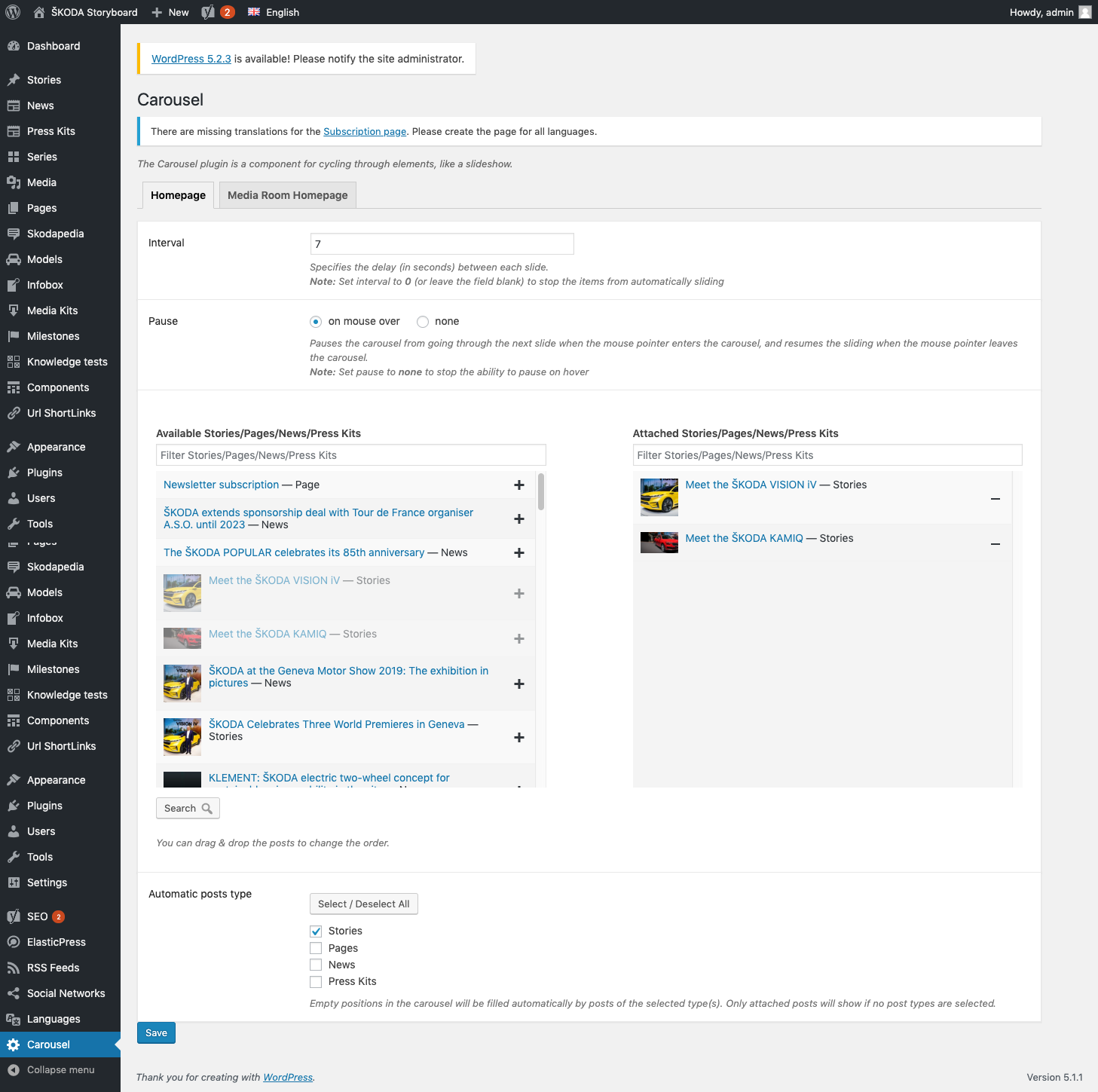This screenshot has width=1098, height=1092.
Task: Open the New content menu in the admin bar
Action: (x=170, y=12)
